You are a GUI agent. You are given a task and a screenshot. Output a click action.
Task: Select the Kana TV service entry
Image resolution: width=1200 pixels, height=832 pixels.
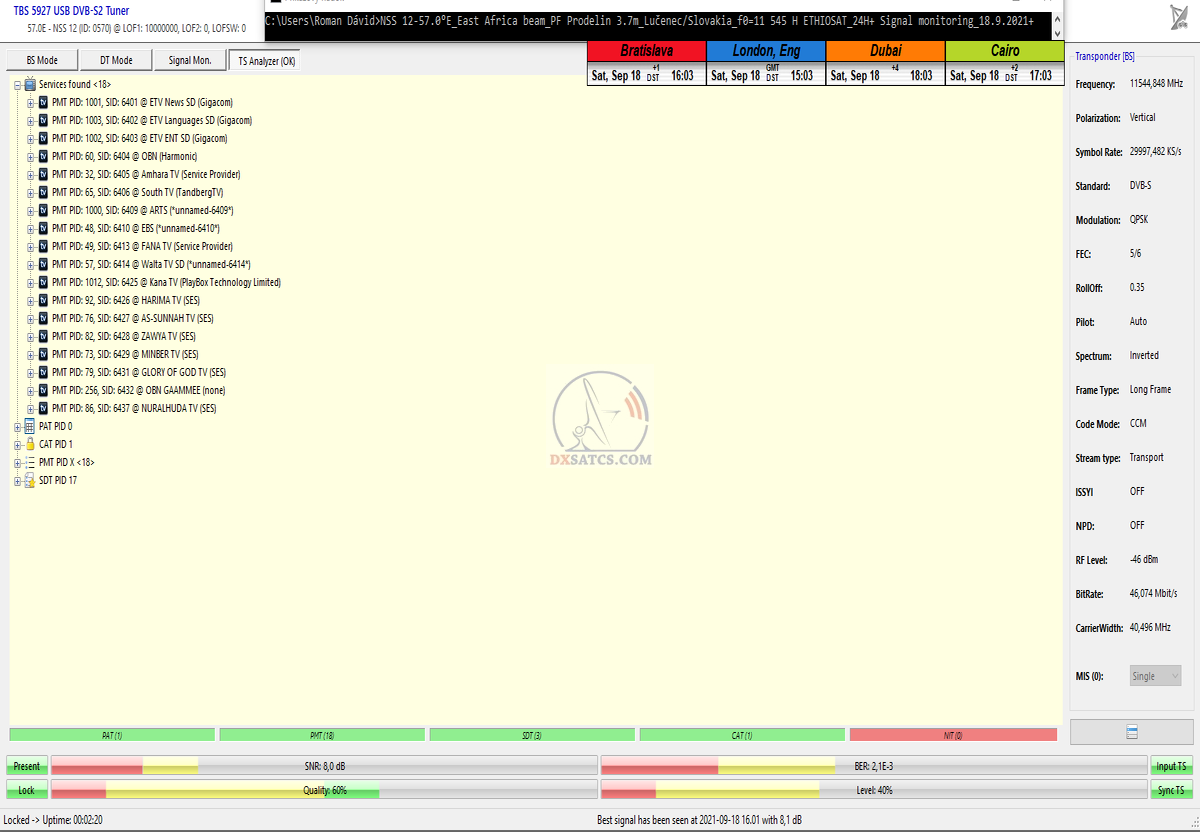point(166,282)
